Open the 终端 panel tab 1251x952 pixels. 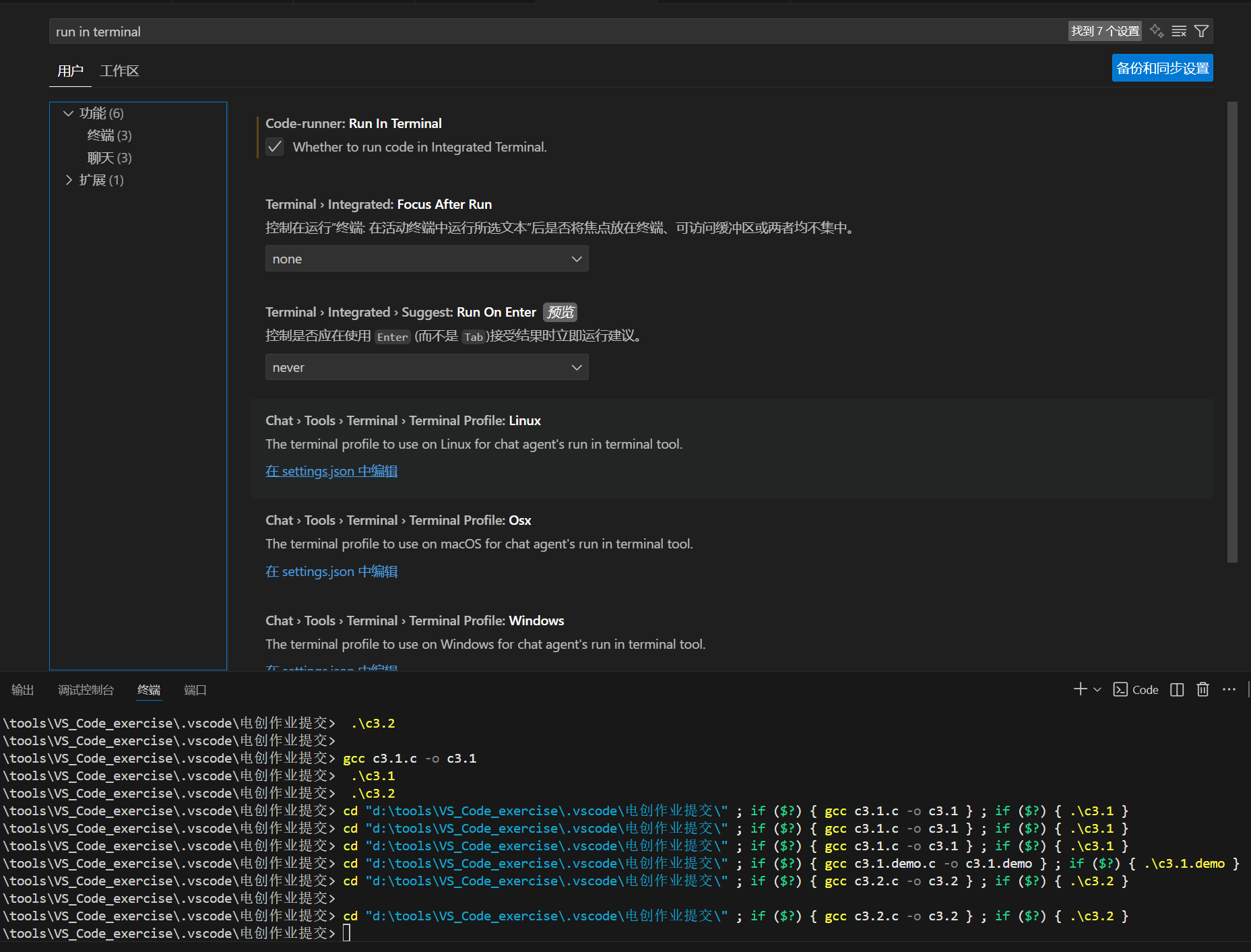pos(149,690)
